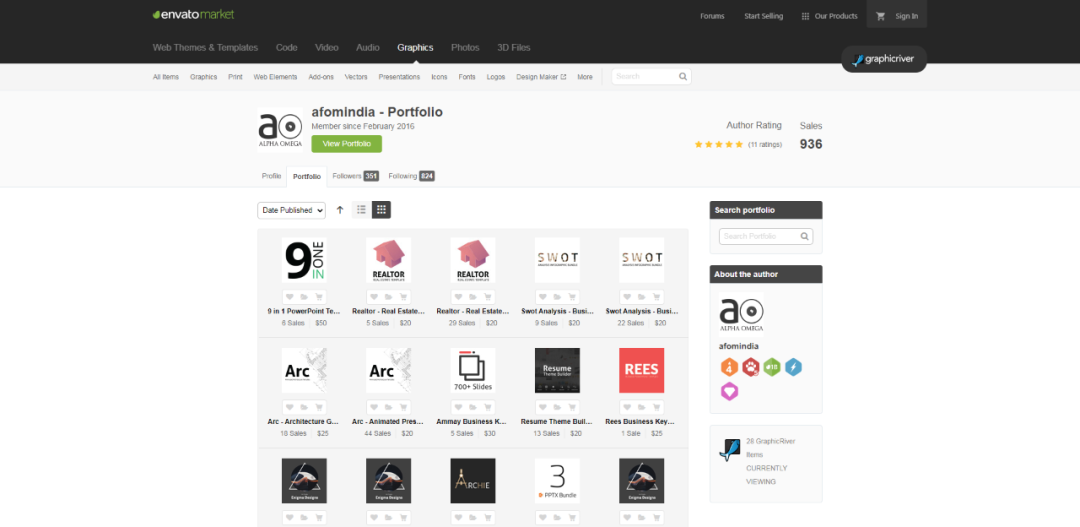Add 9 in 1 PowerPoint item to collection (folder icon)
1080x527 pixels.
[x=304, y=298]
